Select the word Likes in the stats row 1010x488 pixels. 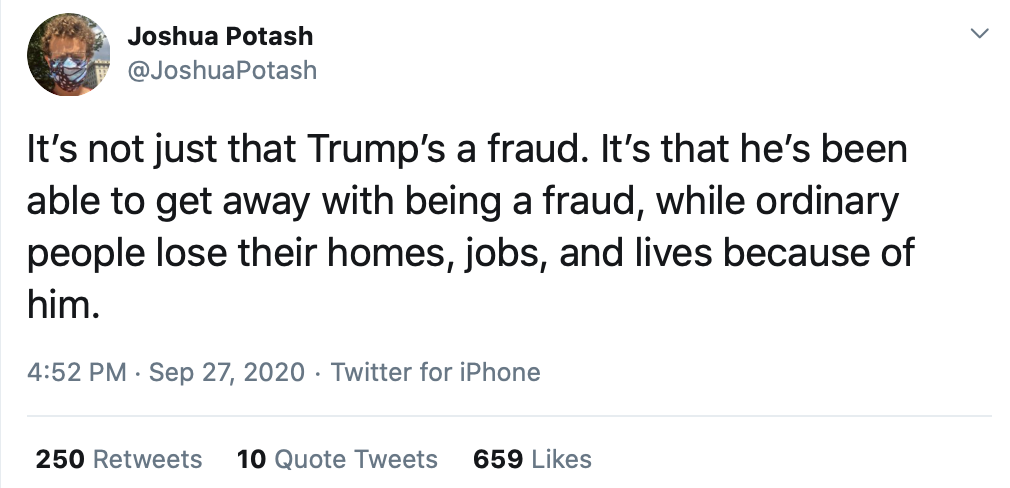pyautogui.click(x=561, y=459)
